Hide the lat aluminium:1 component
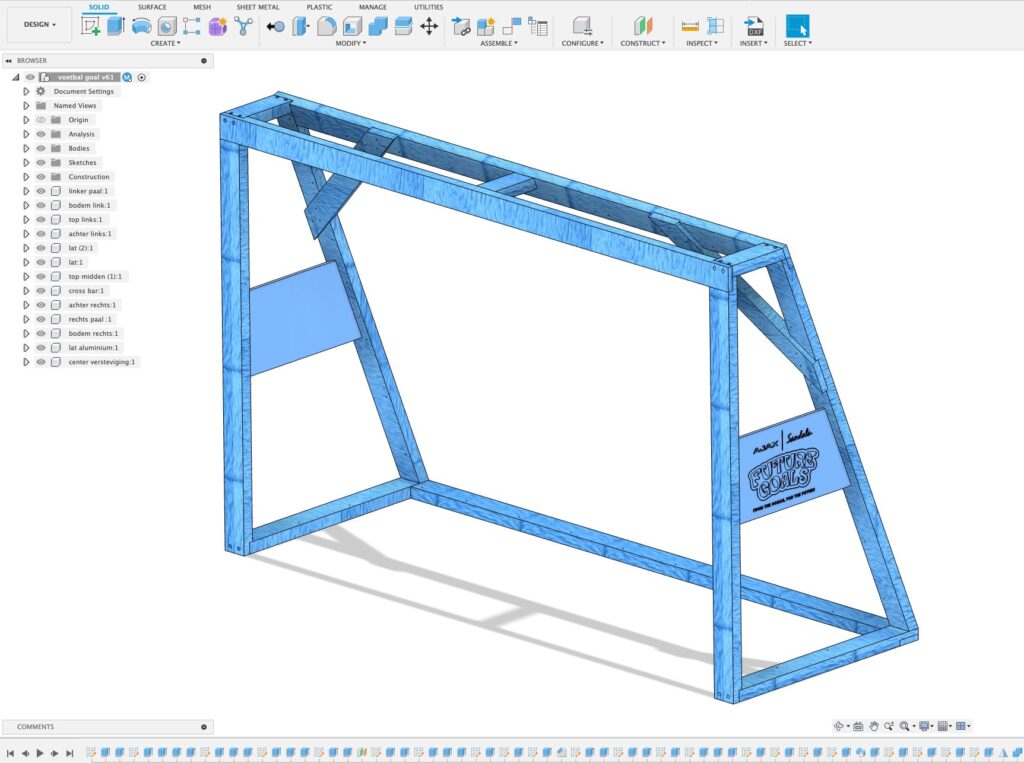1024x763 pixels. point(41,348)
